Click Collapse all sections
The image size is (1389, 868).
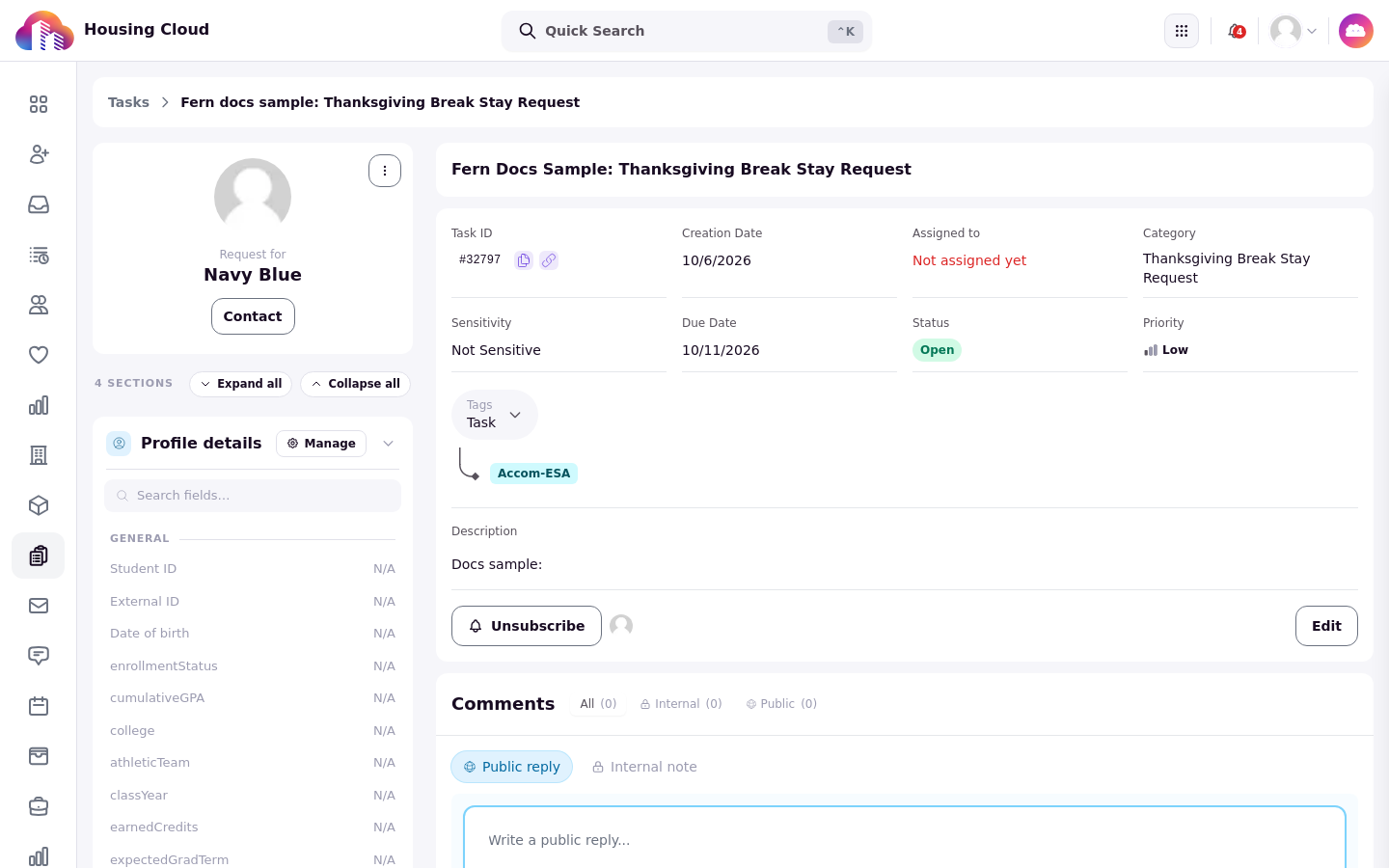coord(355,384)
